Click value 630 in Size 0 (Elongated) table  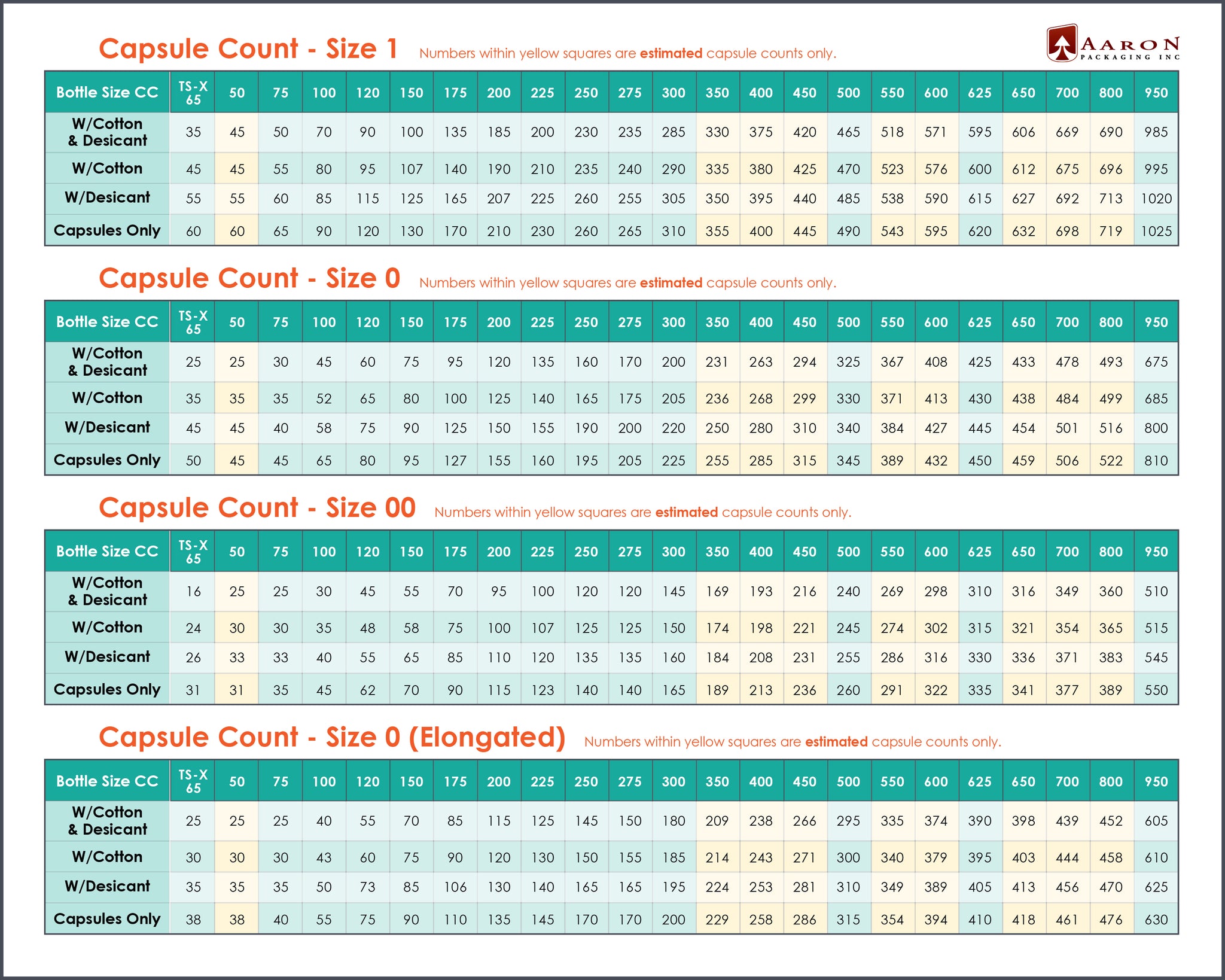[x=1156, y=920]
